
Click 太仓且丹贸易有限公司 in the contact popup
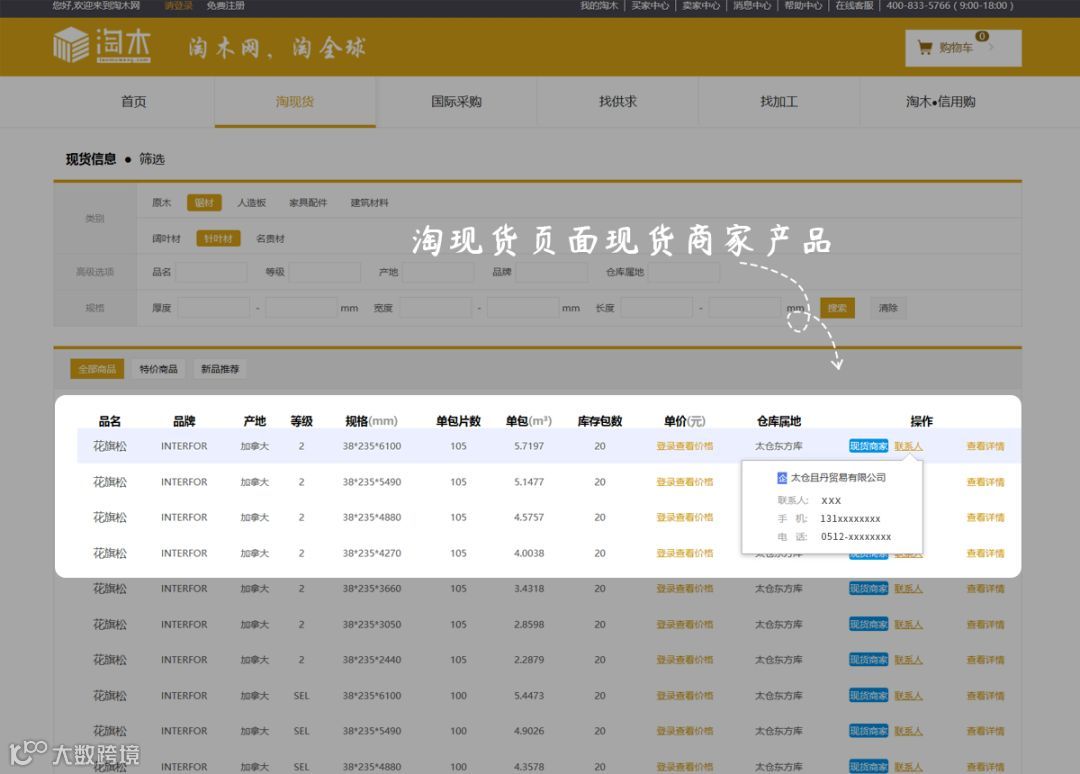tap(838, 477)
